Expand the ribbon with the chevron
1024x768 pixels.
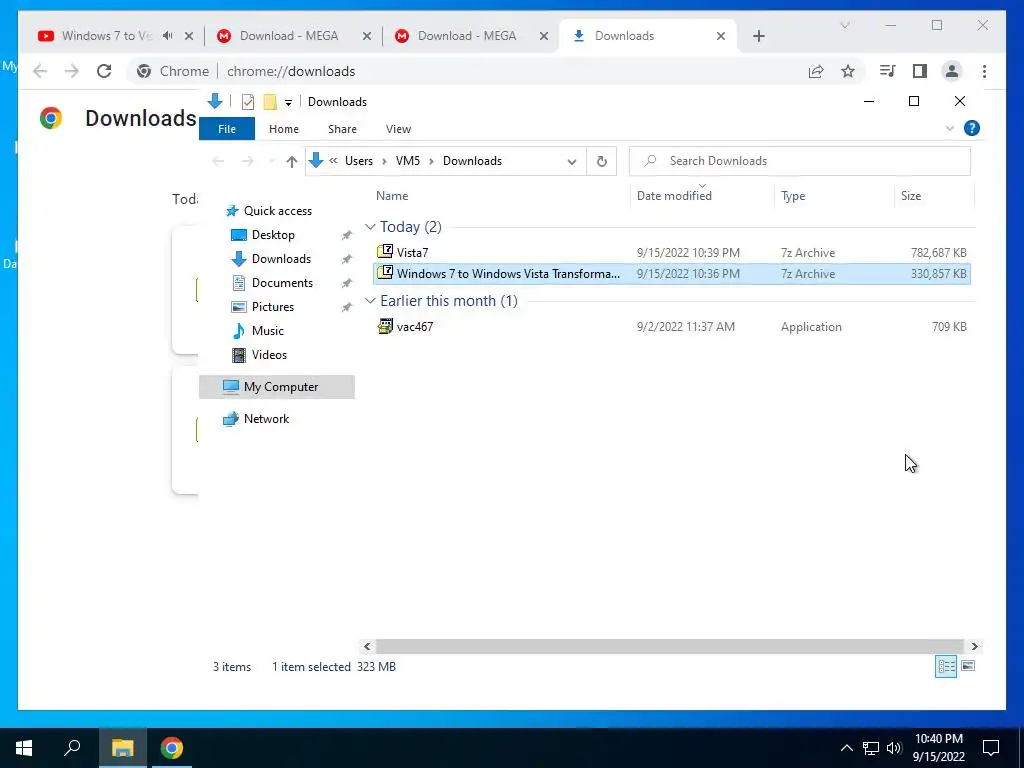tap(950, 128)
